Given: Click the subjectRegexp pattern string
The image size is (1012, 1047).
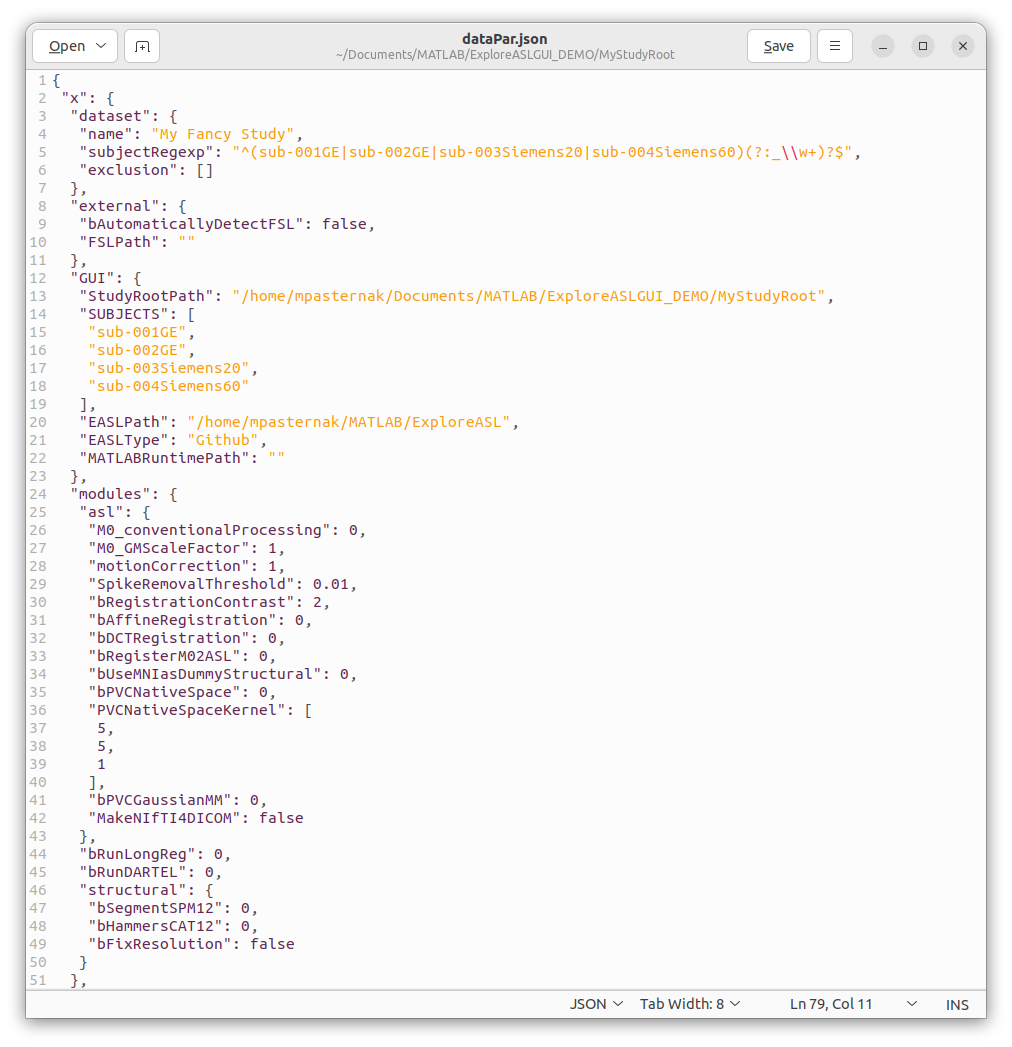Looking at the screenshot, I should coord(543,152).
